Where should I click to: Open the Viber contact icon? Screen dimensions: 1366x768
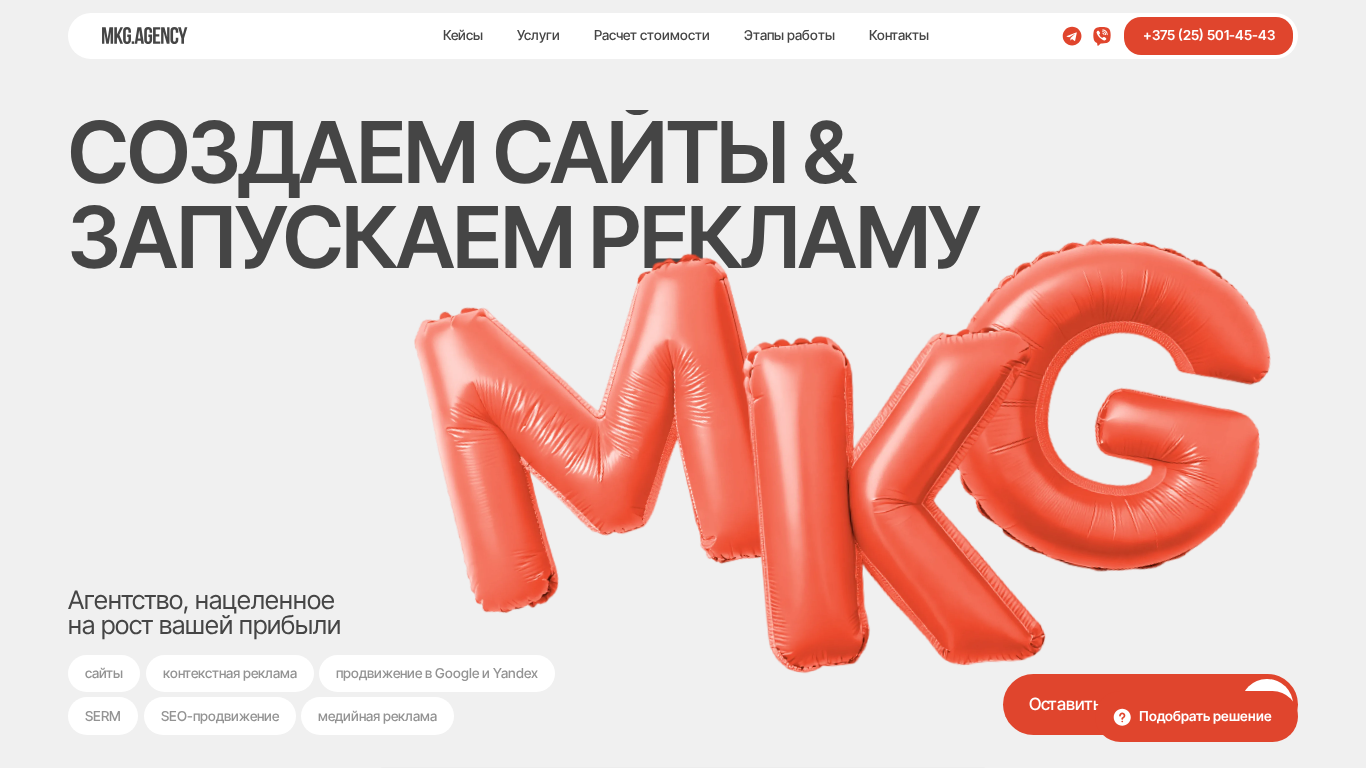pyautogui.click(x=1102, y=36)
